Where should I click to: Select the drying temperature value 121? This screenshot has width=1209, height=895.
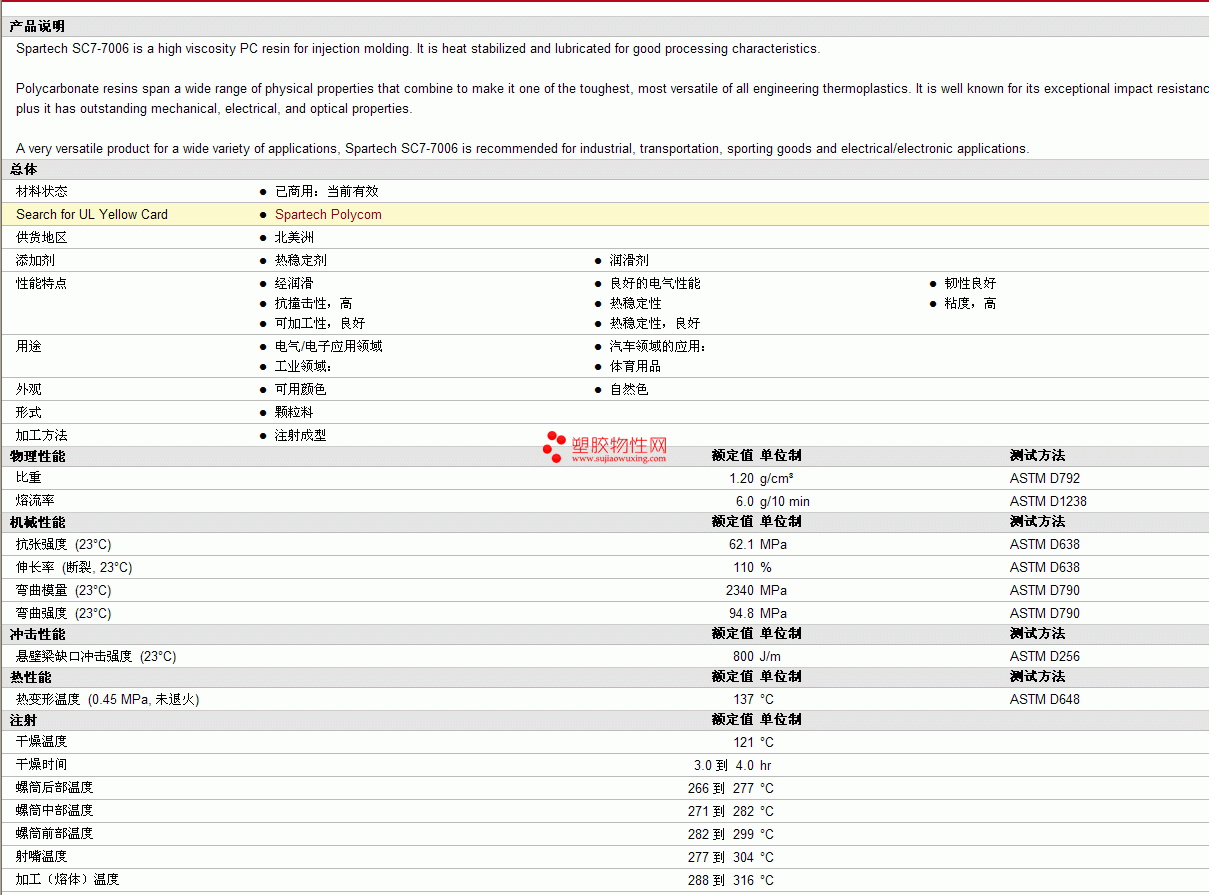coord(744,742)
